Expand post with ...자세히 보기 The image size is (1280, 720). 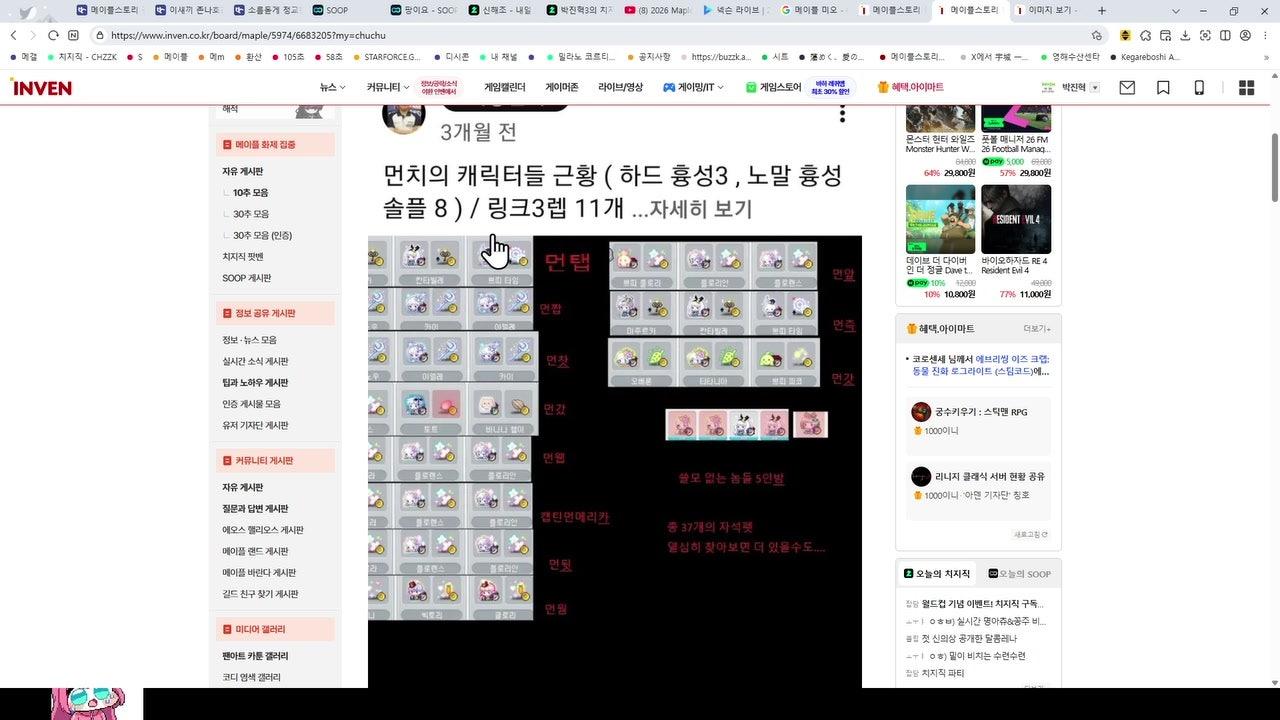[x=692, y=209]
